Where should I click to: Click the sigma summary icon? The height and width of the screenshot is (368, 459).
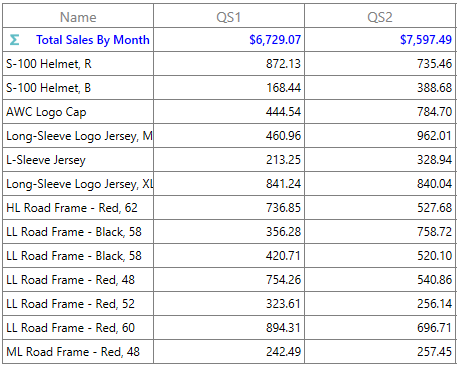click(x=14, y=40)
